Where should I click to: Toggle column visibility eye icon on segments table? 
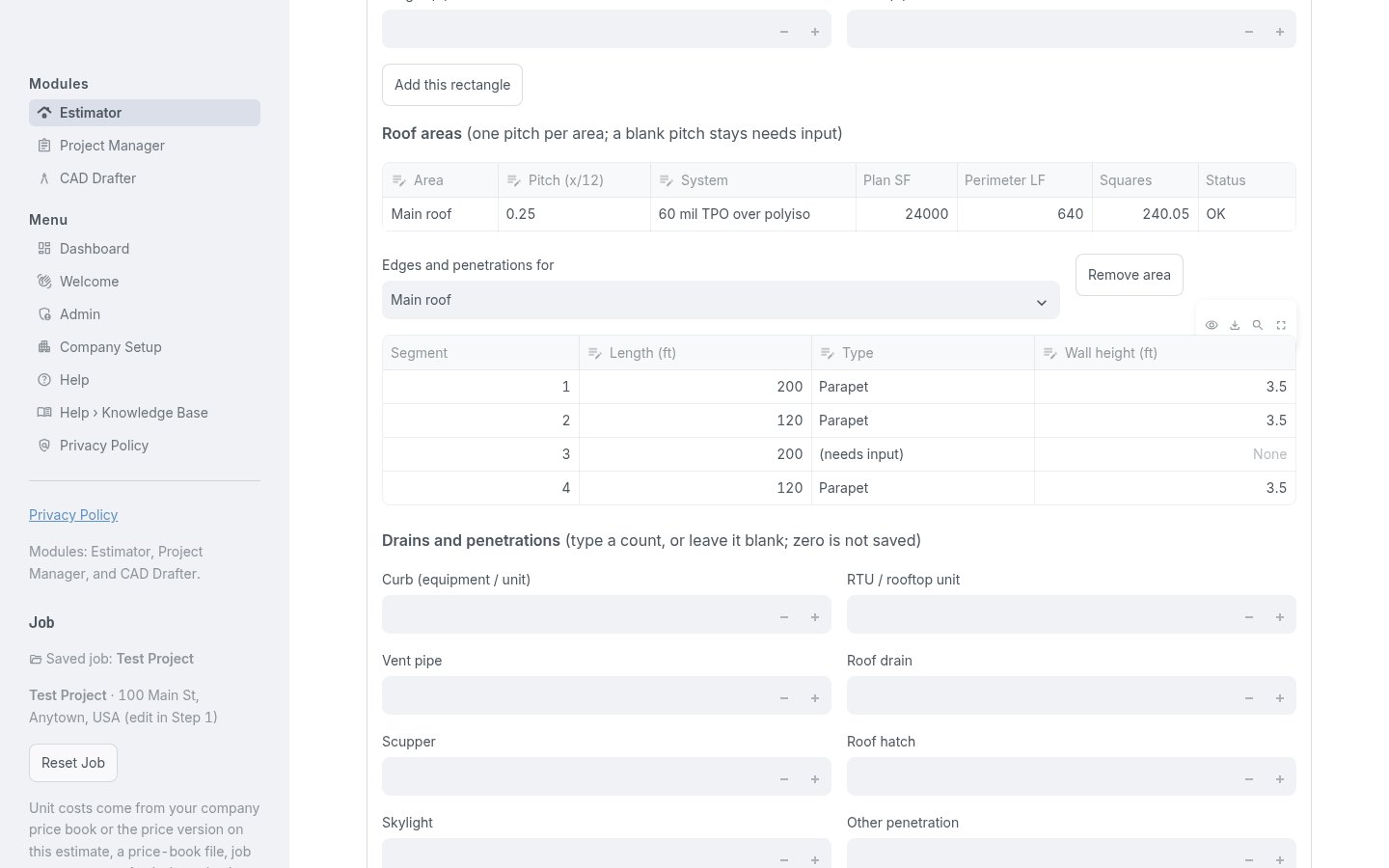coord(1212,325)
